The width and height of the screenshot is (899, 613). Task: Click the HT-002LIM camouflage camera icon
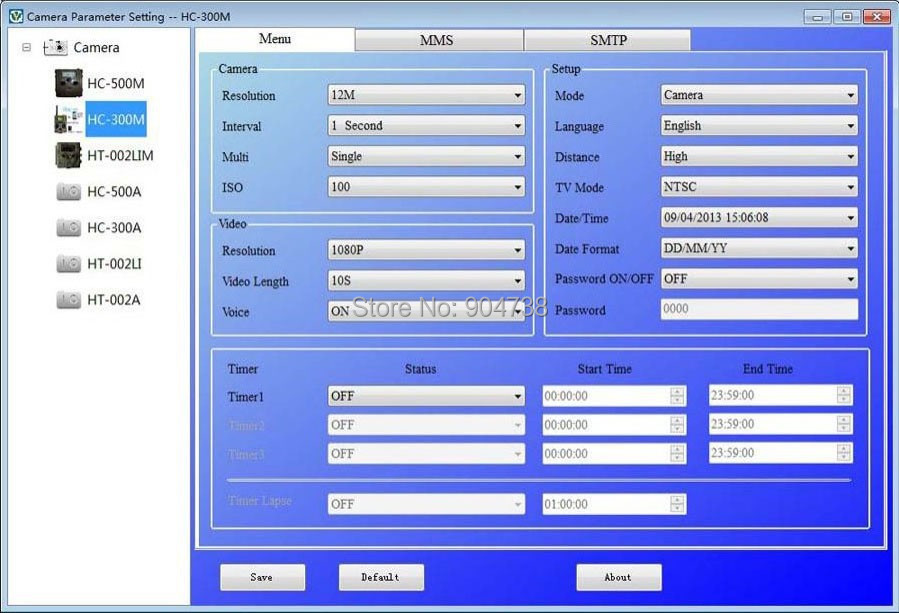(x=68, y=155)
